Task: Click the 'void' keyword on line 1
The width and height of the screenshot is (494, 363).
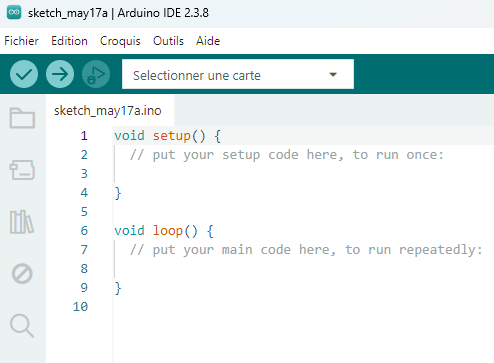Action: (x=130, y=136)
